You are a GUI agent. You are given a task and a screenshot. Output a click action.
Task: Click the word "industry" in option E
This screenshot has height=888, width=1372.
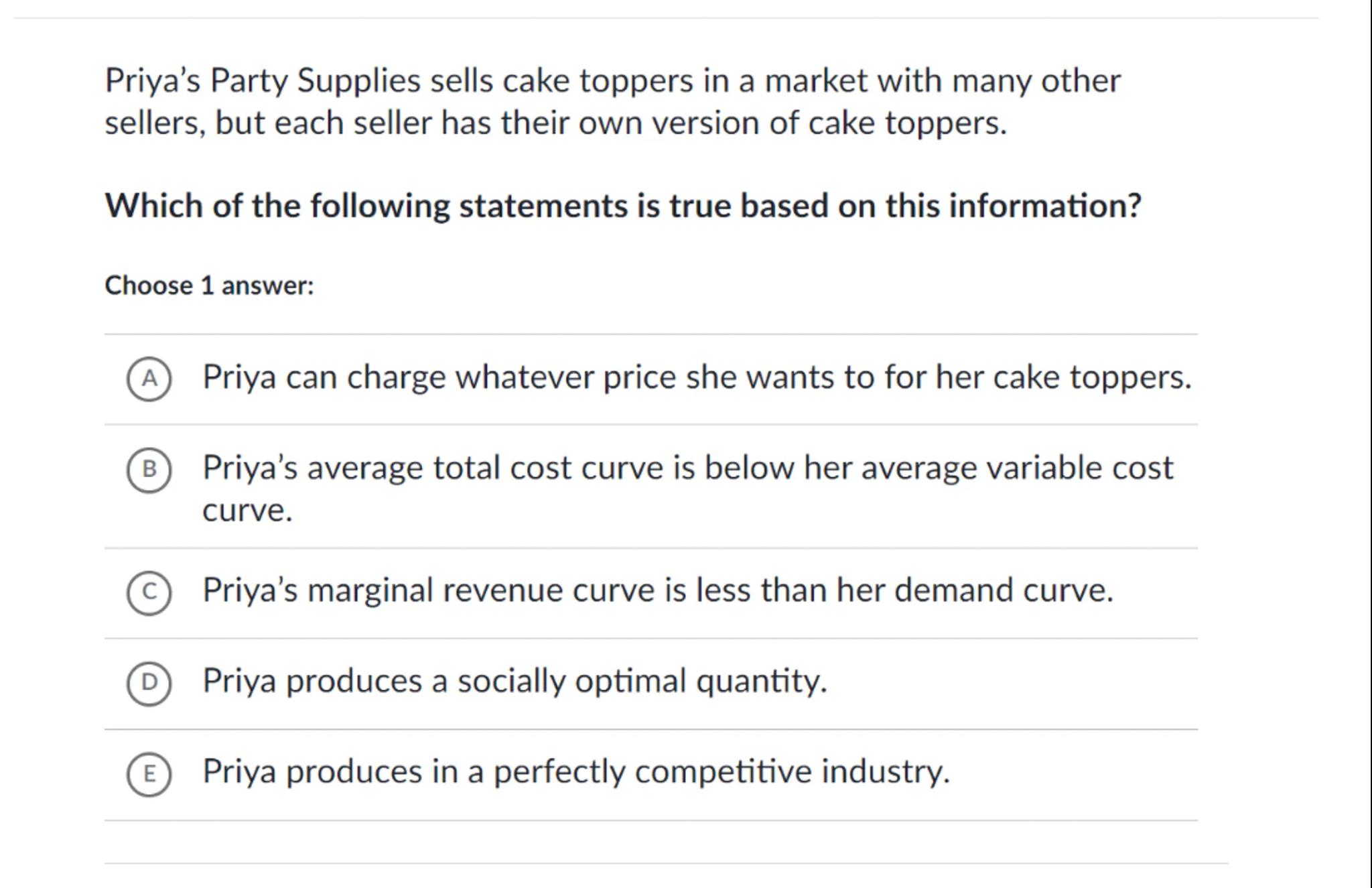(x=885, y=771)
